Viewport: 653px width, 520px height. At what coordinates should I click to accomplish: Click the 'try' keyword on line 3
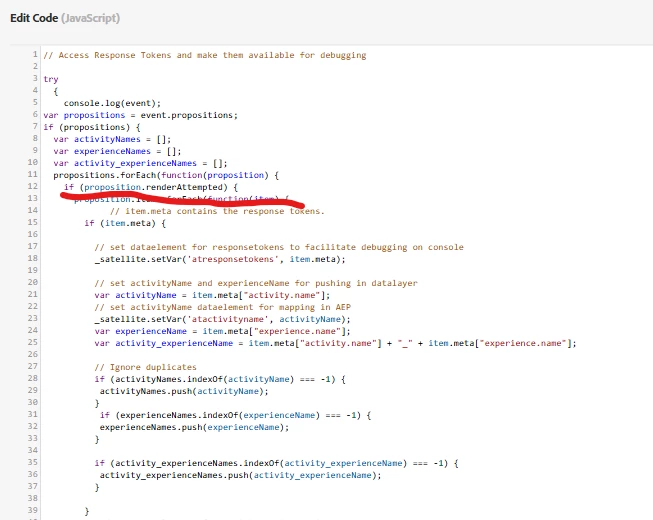(51, 79)
